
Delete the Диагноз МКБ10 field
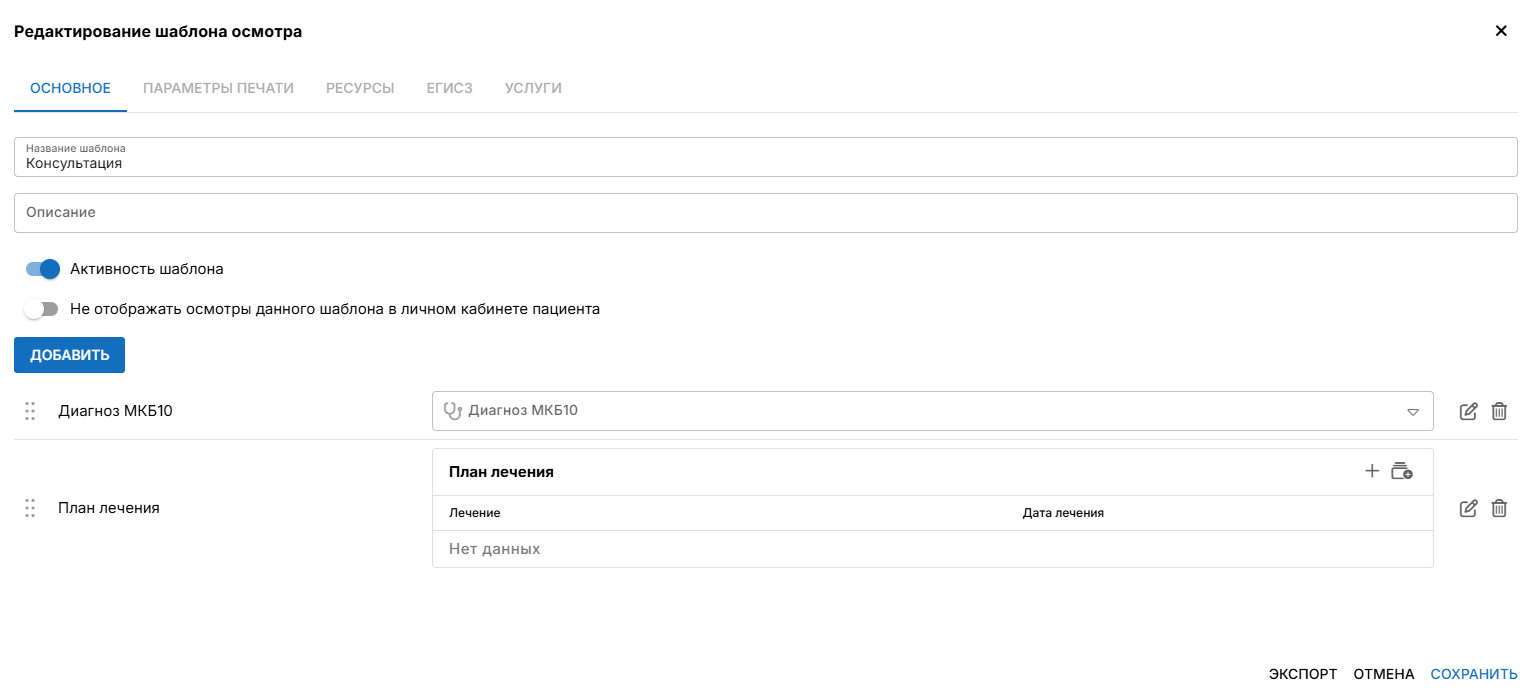pos(1499,411)
